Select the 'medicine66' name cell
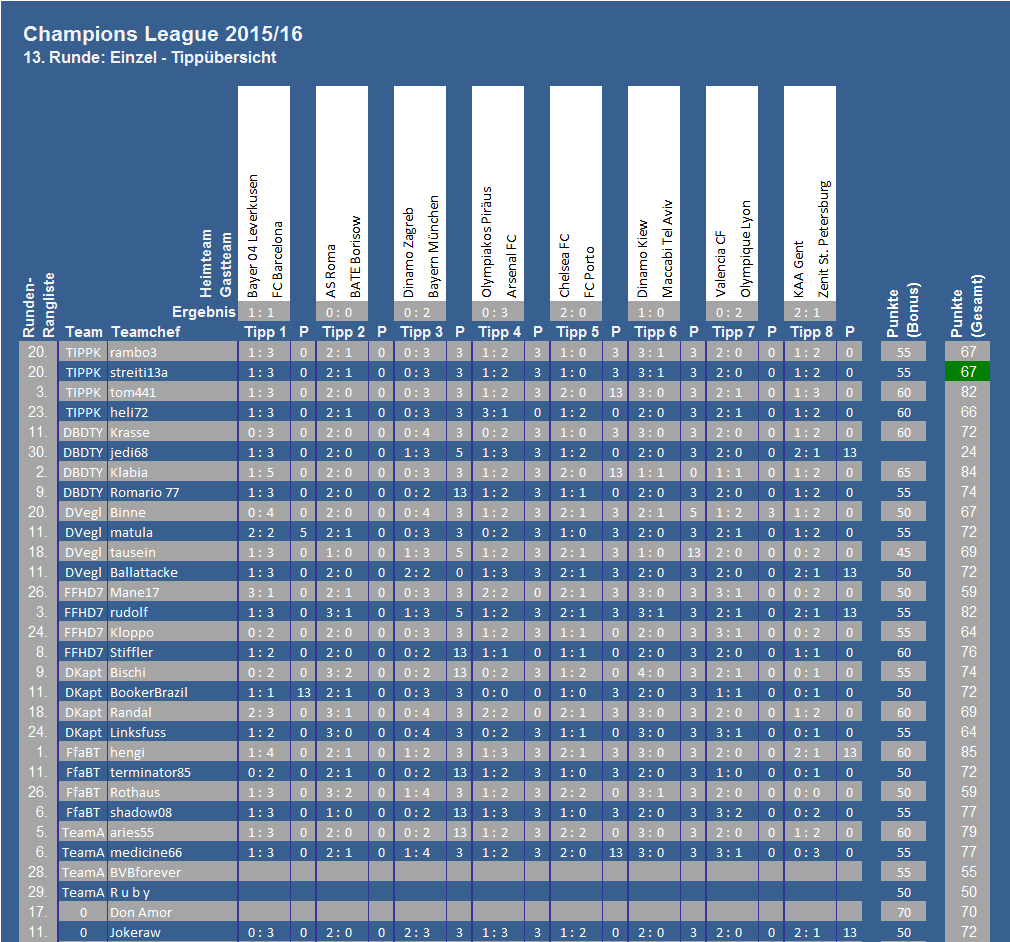 173,852
